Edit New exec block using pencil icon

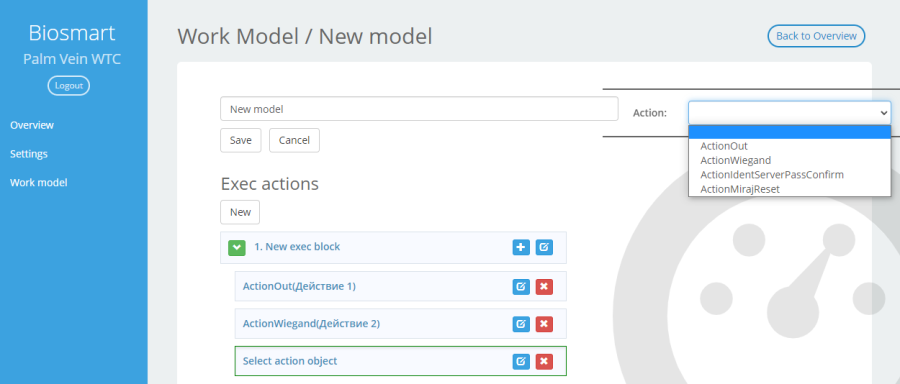coord(544,247)
